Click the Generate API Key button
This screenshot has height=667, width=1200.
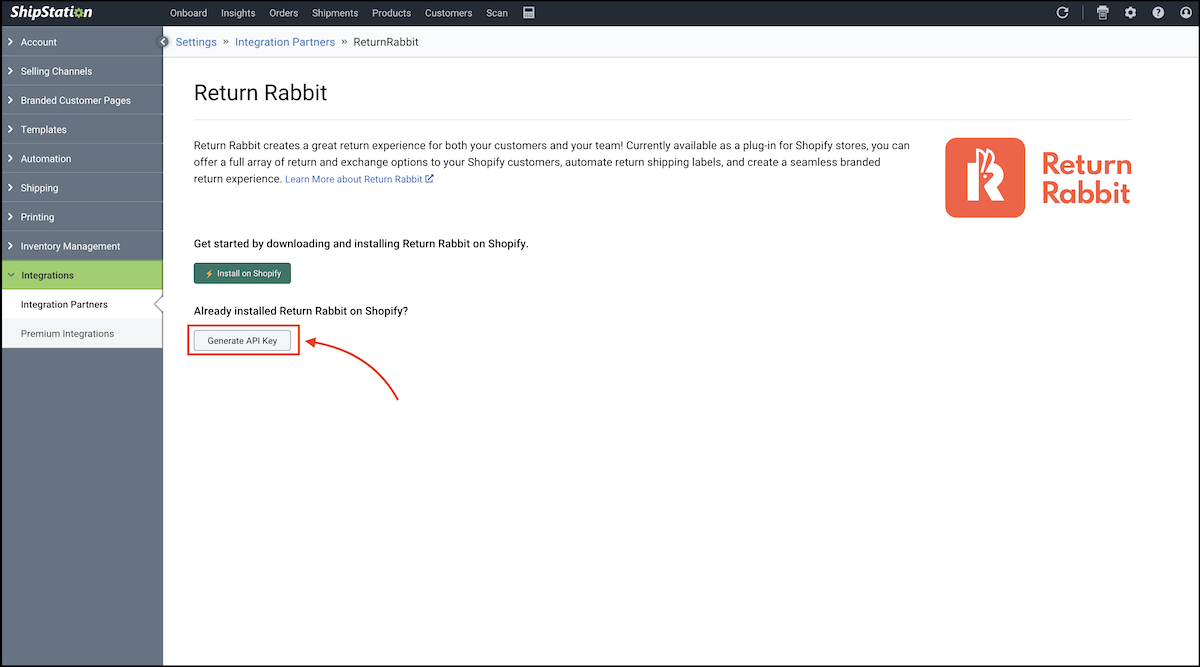coord(242,340)
